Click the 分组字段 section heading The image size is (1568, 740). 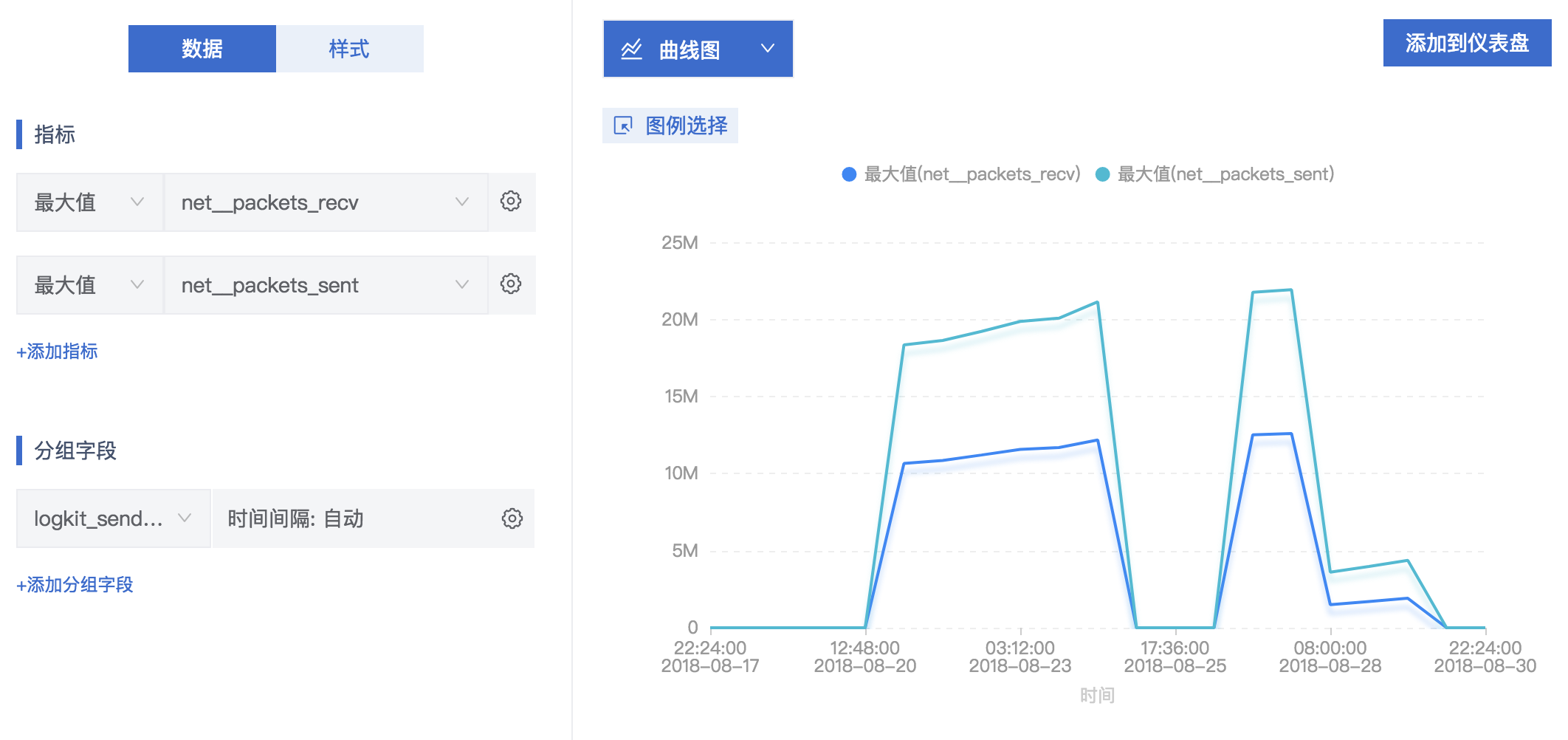pos(75,450)
